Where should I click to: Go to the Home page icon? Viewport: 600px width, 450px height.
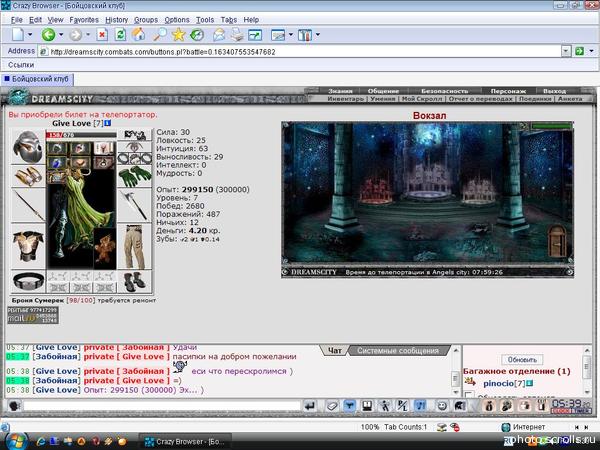139,35
